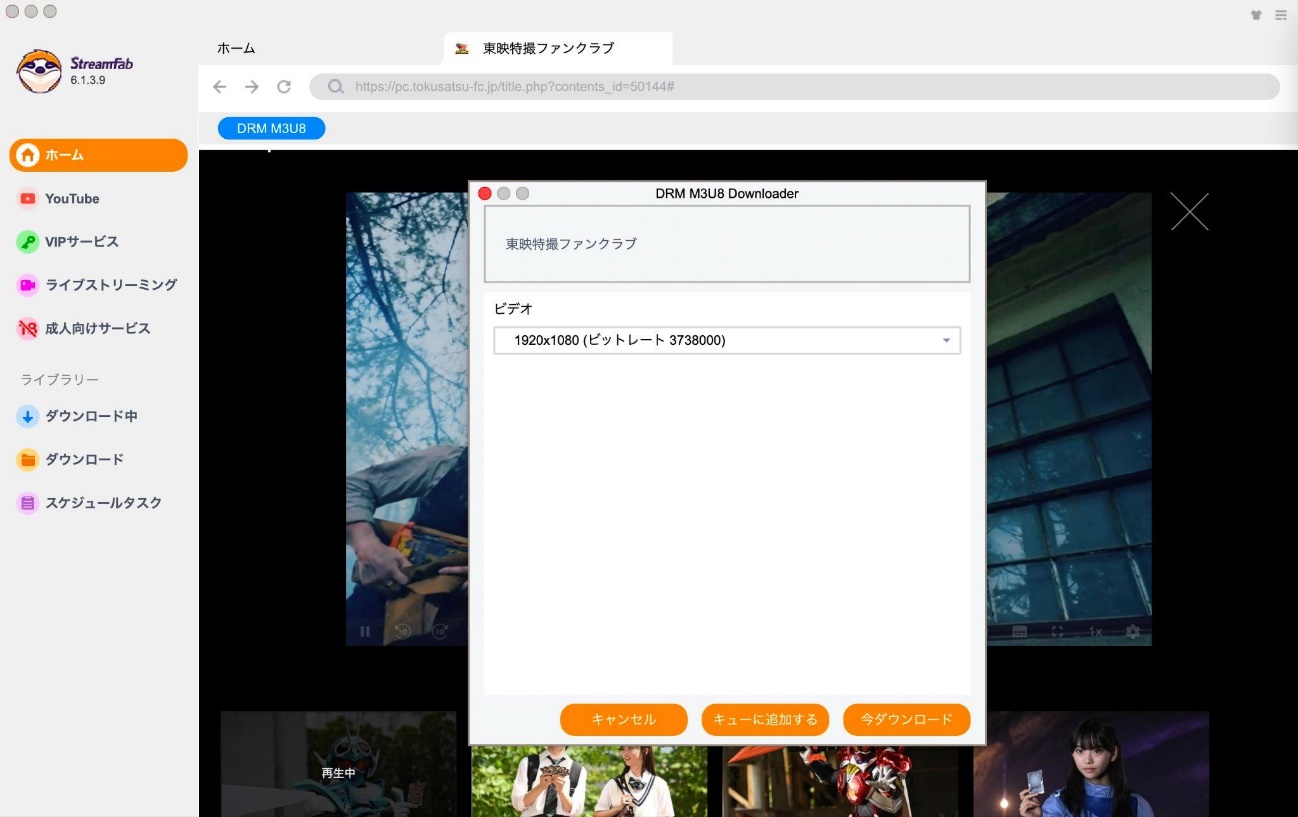
Task: Skip the video forward 10 seconds
Action: click(x=440, y=632)
